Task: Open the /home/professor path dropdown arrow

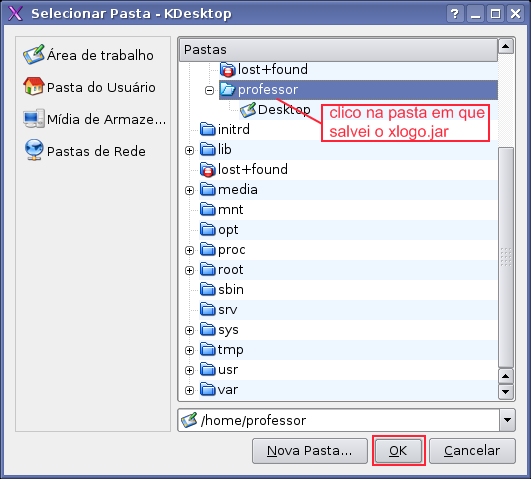Action: click(507, 420)
